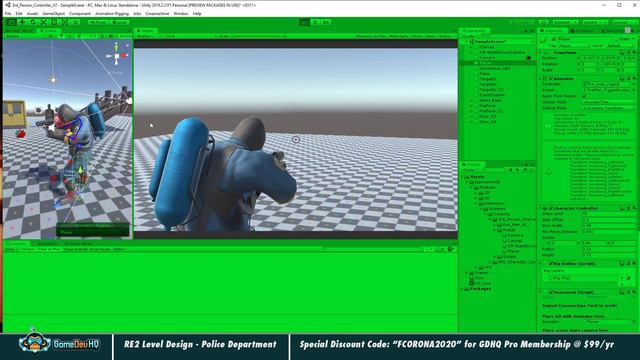Switch to the Hierarchy tab
Viewport: 640px width, 360px height.
click(474, 31)
